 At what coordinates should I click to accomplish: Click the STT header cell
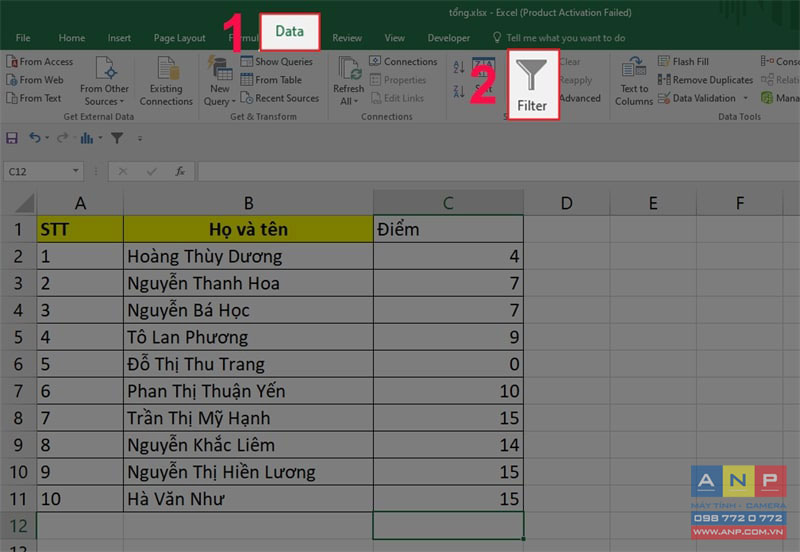(80, 229)
